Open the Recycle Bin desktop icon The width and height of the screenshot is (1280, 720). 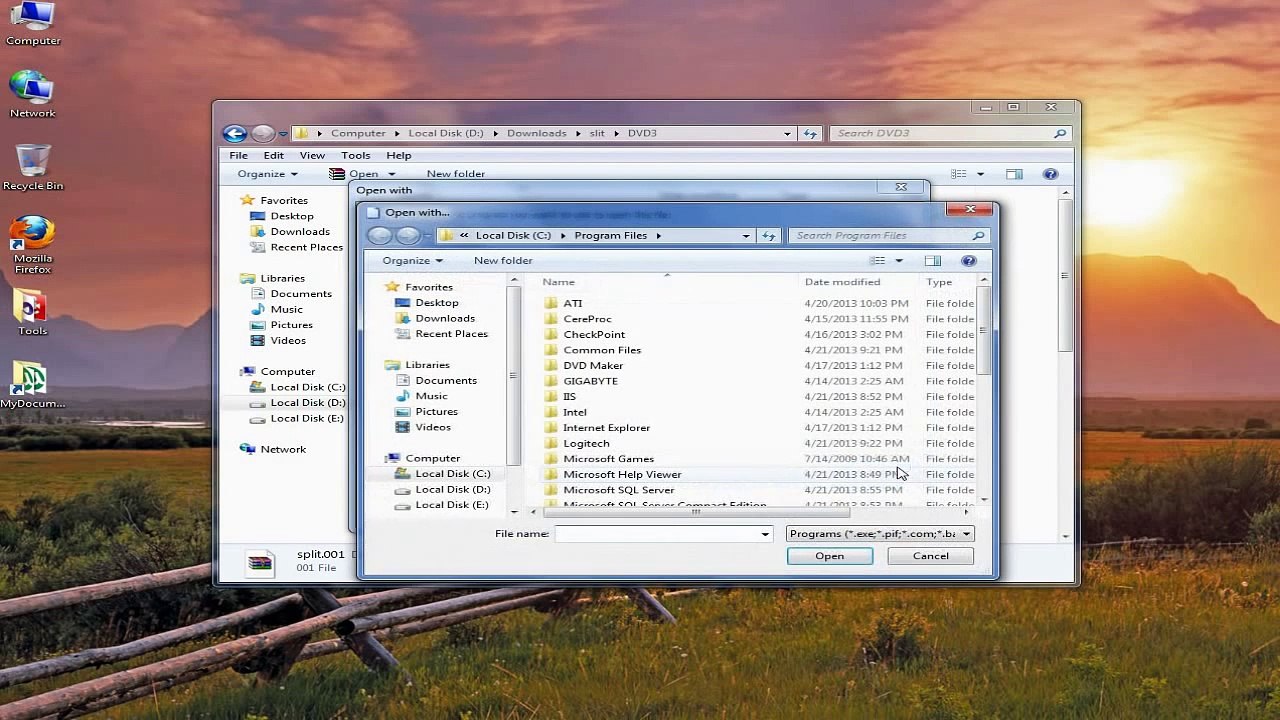[x=32, y=166]
